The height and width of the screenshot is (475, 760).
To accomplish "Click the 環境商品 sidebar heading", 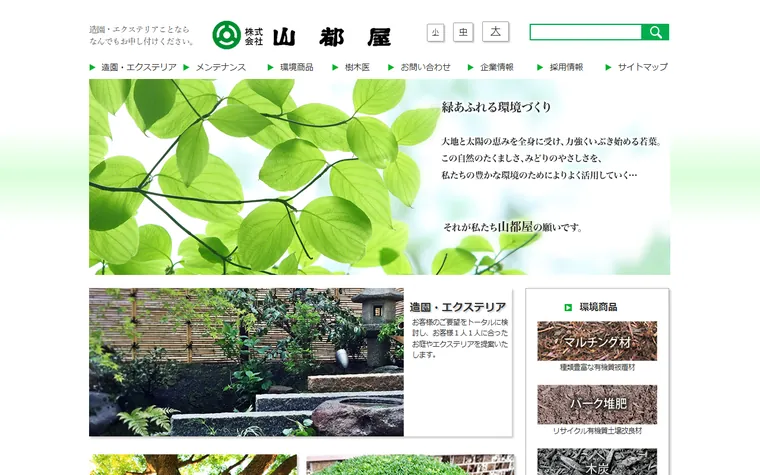I will [598, 307].
